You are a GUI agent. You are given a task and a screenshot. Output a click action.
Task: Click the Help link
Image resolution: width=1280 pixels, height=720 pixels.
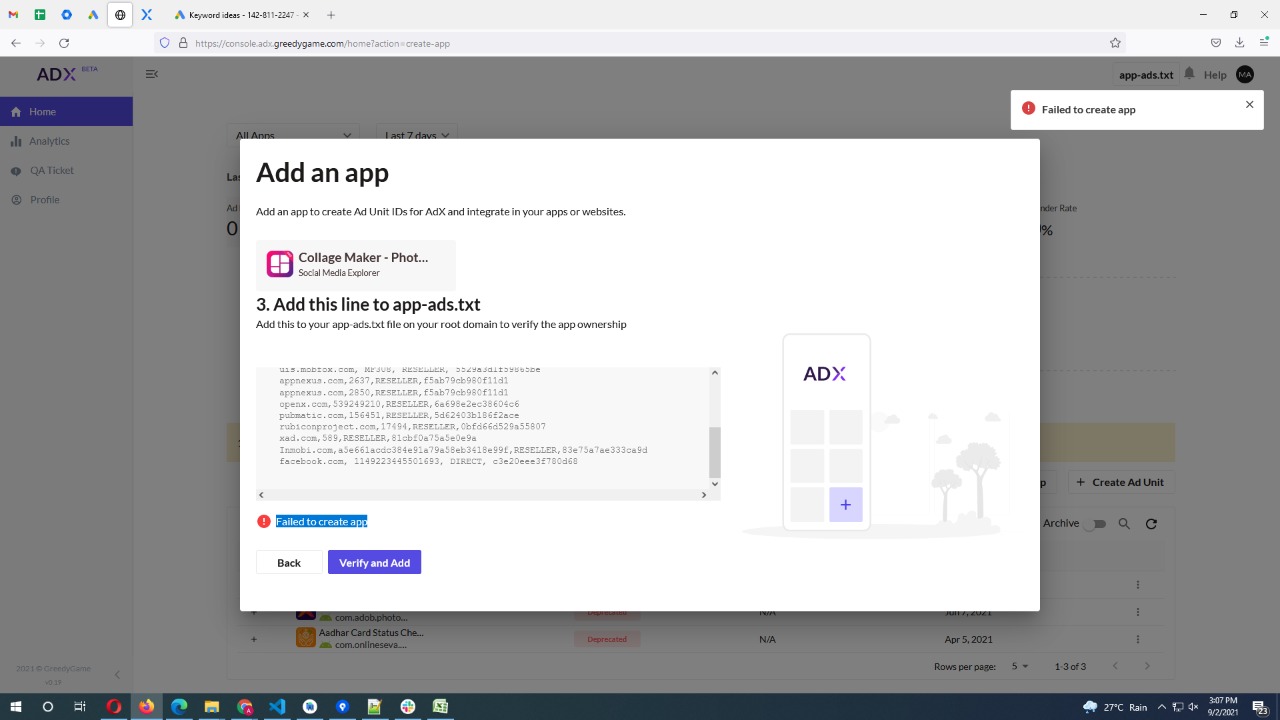click(1215, 75)
